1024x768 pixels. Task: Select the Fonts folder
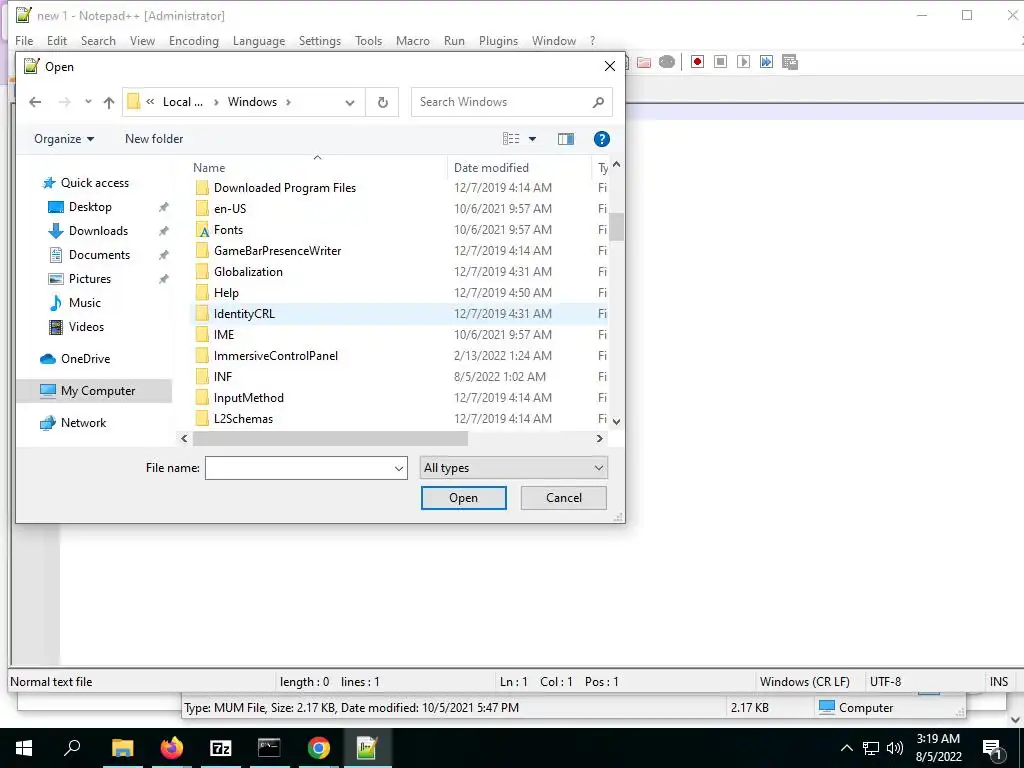pos(228,230)
